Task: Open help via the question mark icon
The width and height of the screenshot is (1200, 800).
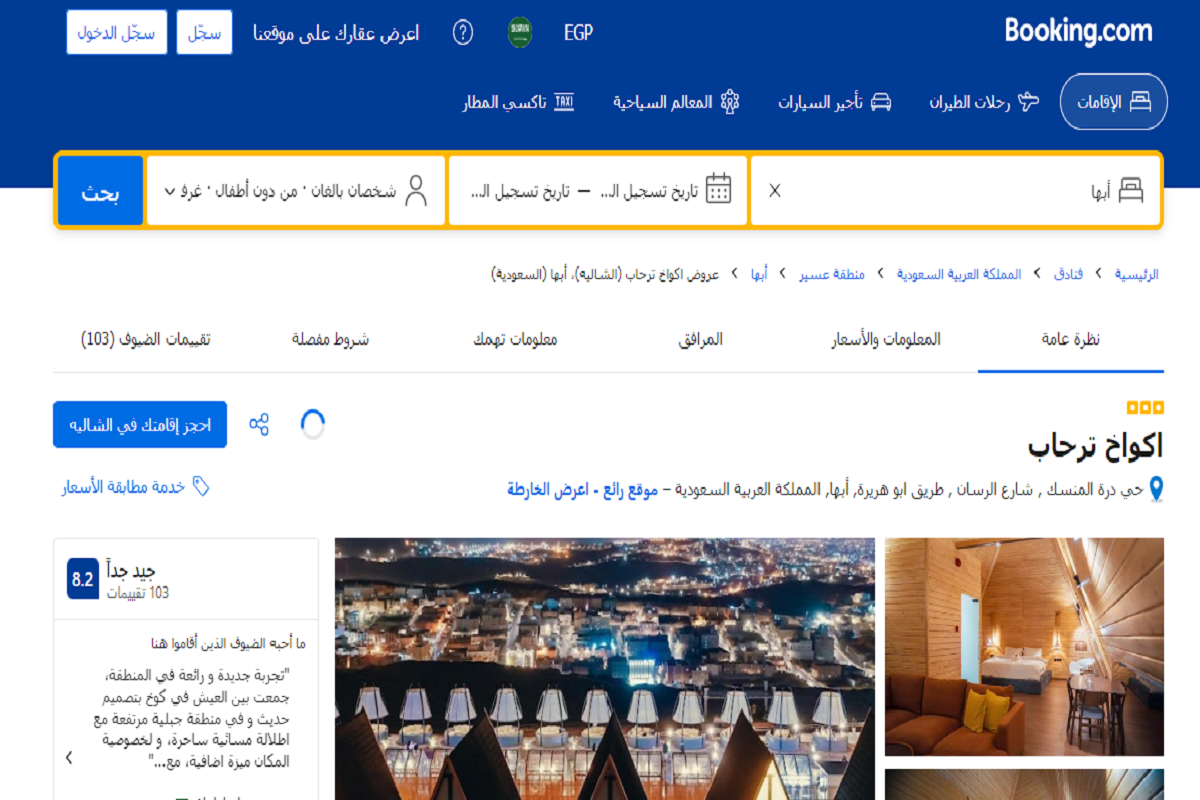Action: pyautogui.click(x=462, y=32)
